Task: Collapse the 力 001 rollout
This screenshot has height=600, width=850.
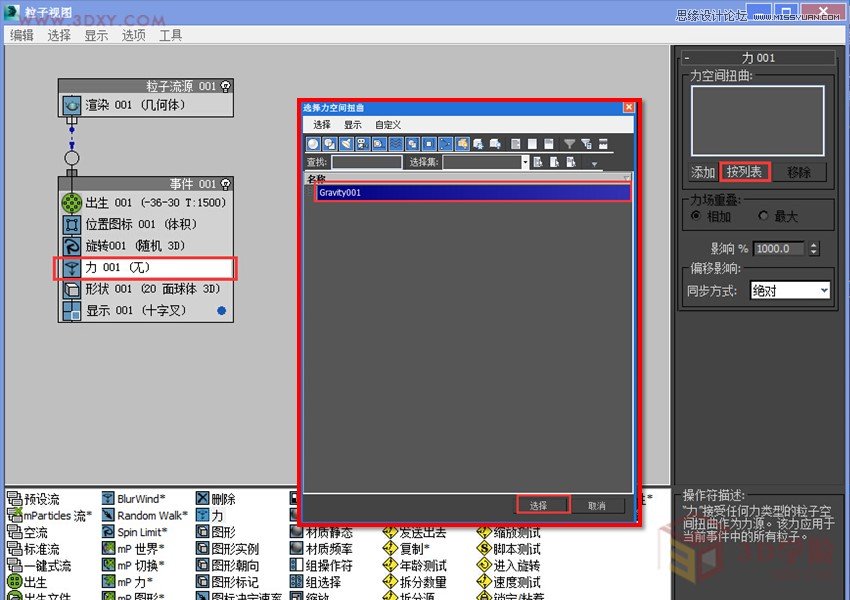Action: tap(686, 58)
